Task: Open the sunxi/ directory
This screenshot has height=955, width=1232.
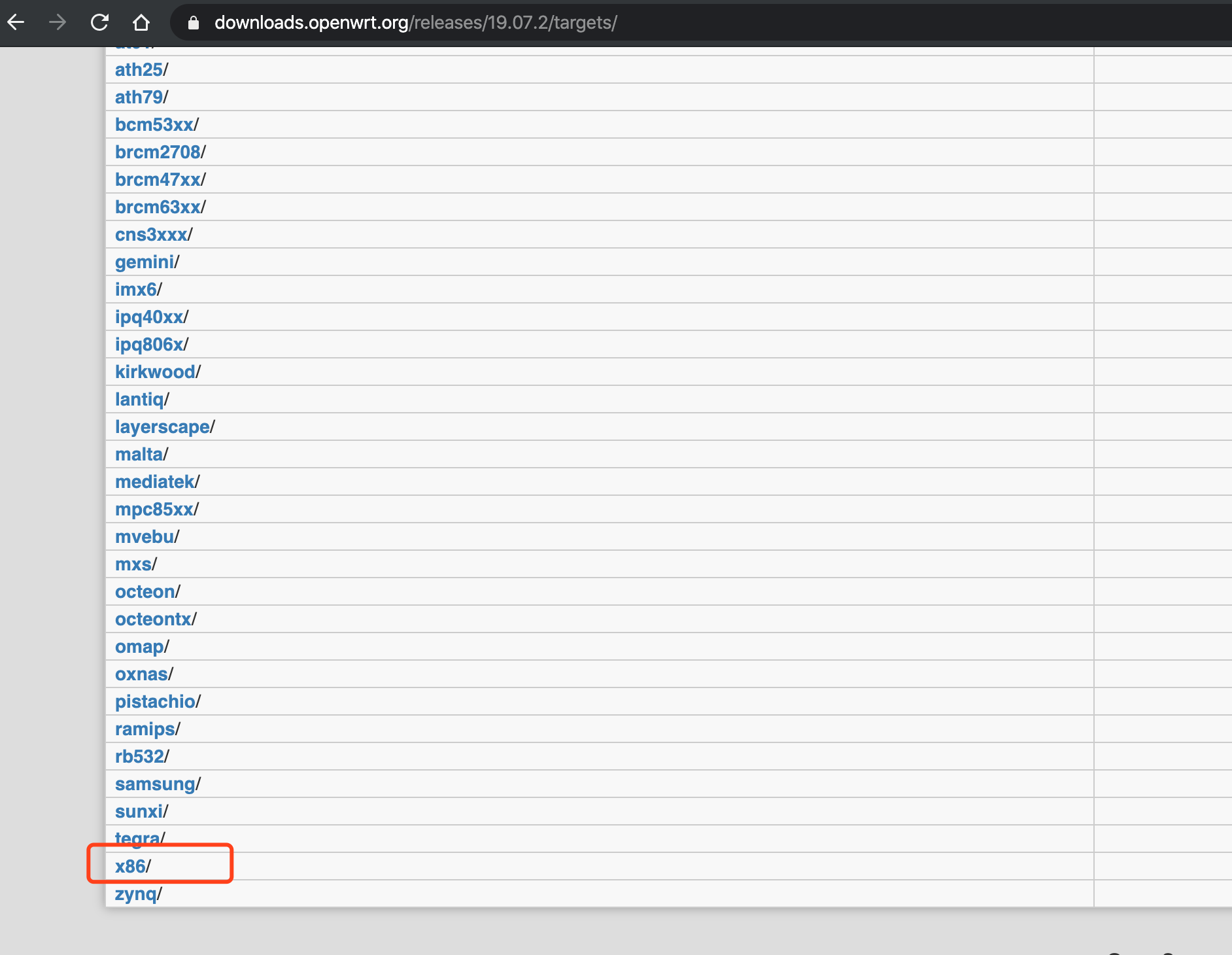Action: (x=139, y=811)
